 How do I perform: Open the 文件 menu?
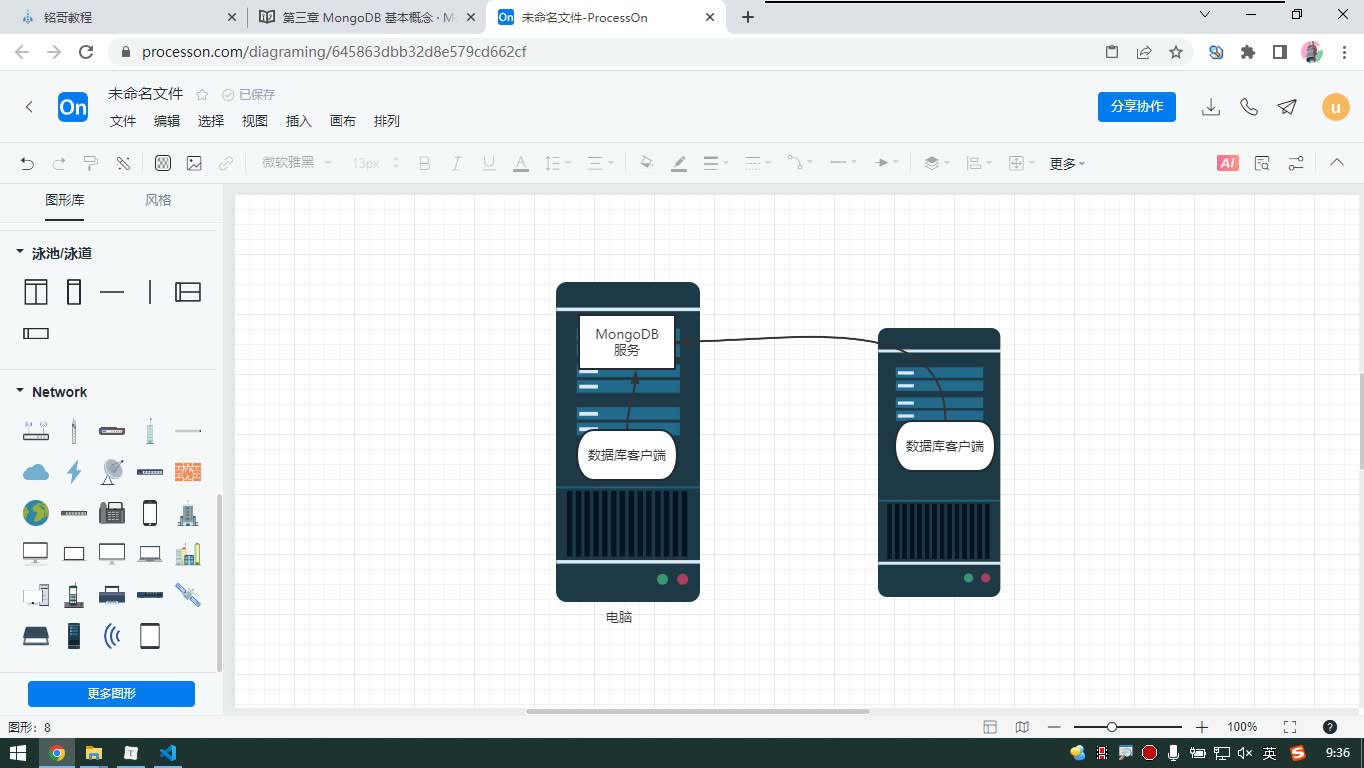(x=123, y=121)
